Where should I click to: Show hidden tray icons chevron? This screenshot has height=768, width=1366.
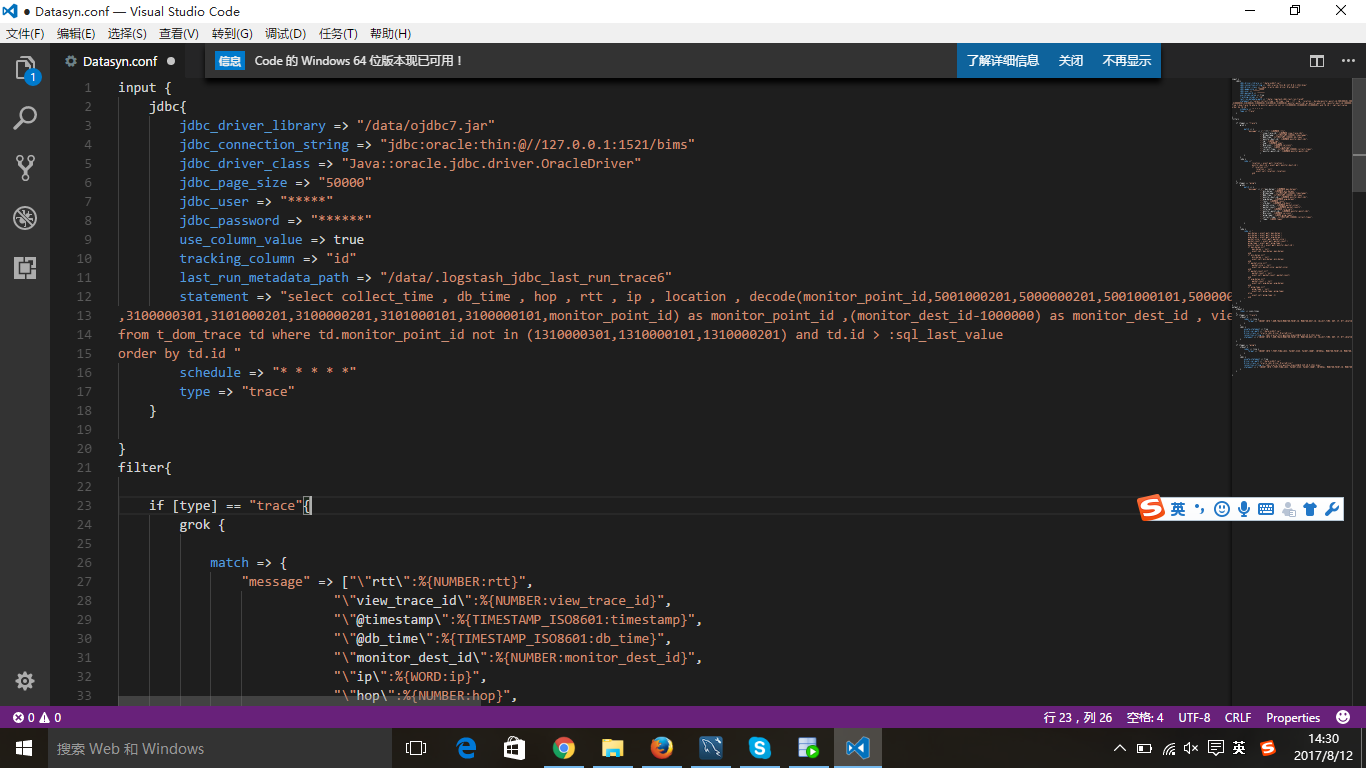pos(1120,748)
